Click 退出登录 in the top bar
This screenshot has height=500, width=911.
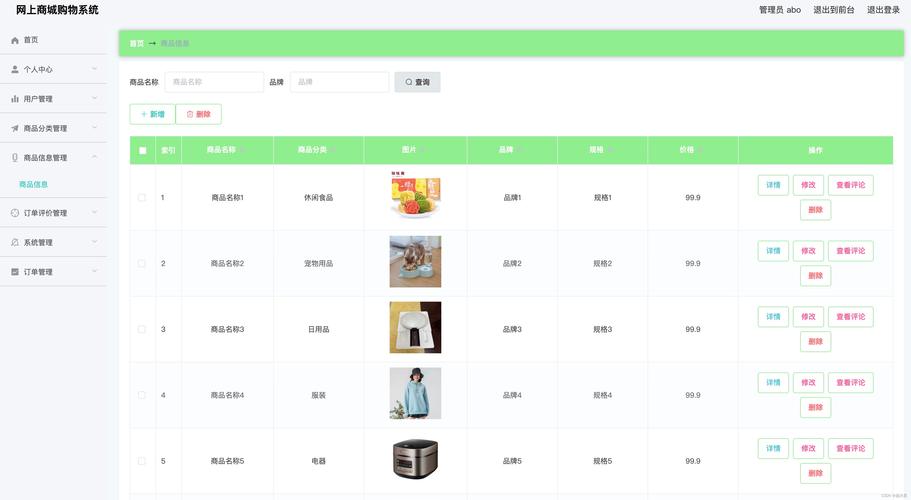883,10
